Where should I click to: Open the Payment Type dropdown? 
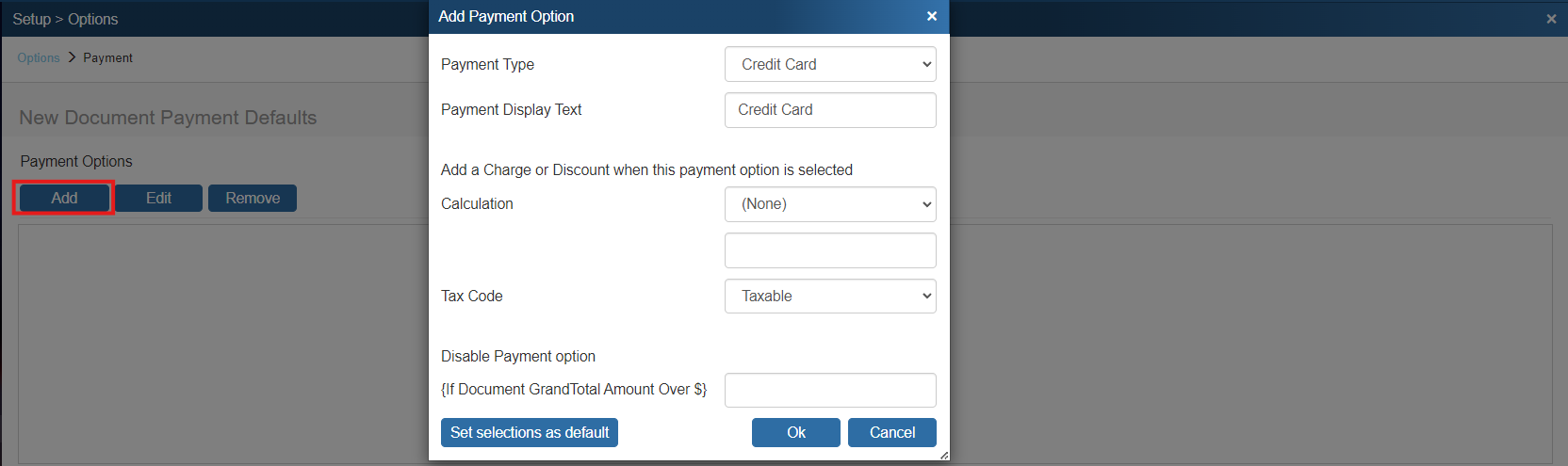click(x=829, y=64)
